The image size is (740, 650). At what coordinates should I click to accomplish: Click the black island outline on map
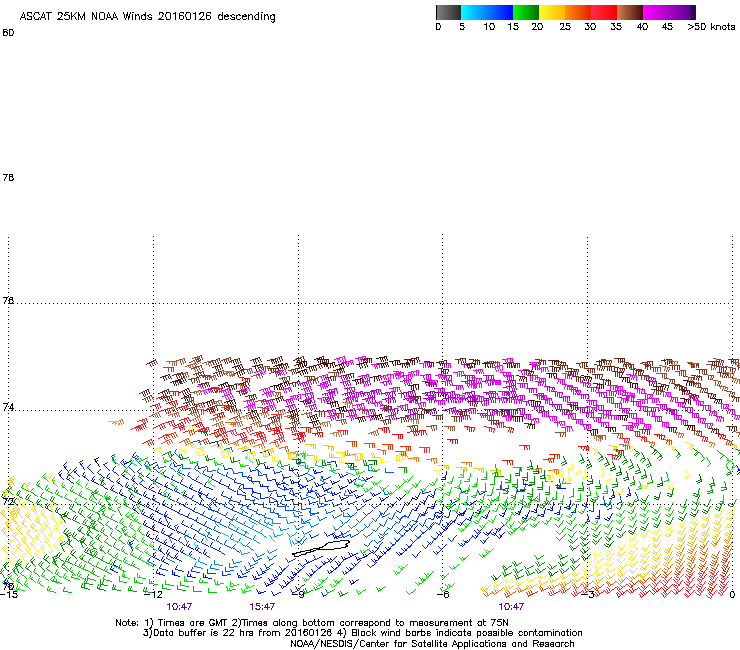point(321,548)
